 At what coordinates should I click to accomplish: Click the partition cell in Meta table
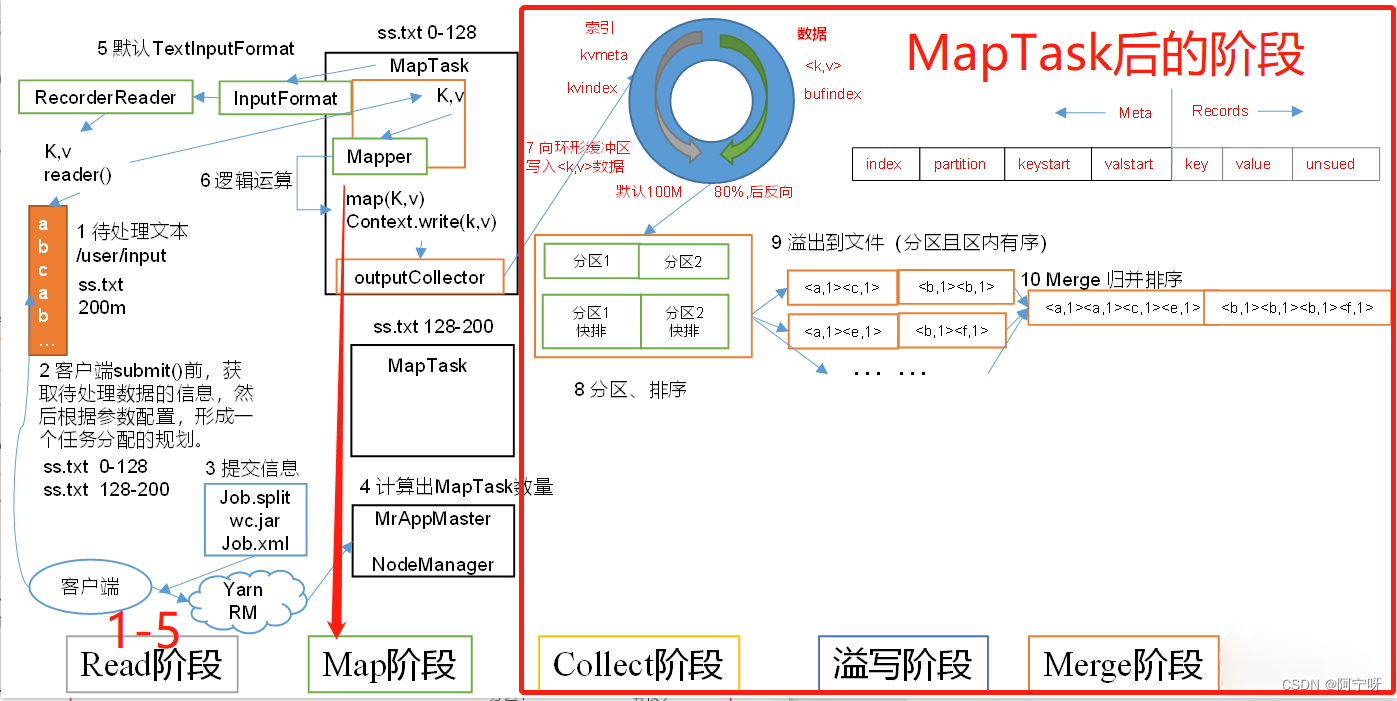960,164
